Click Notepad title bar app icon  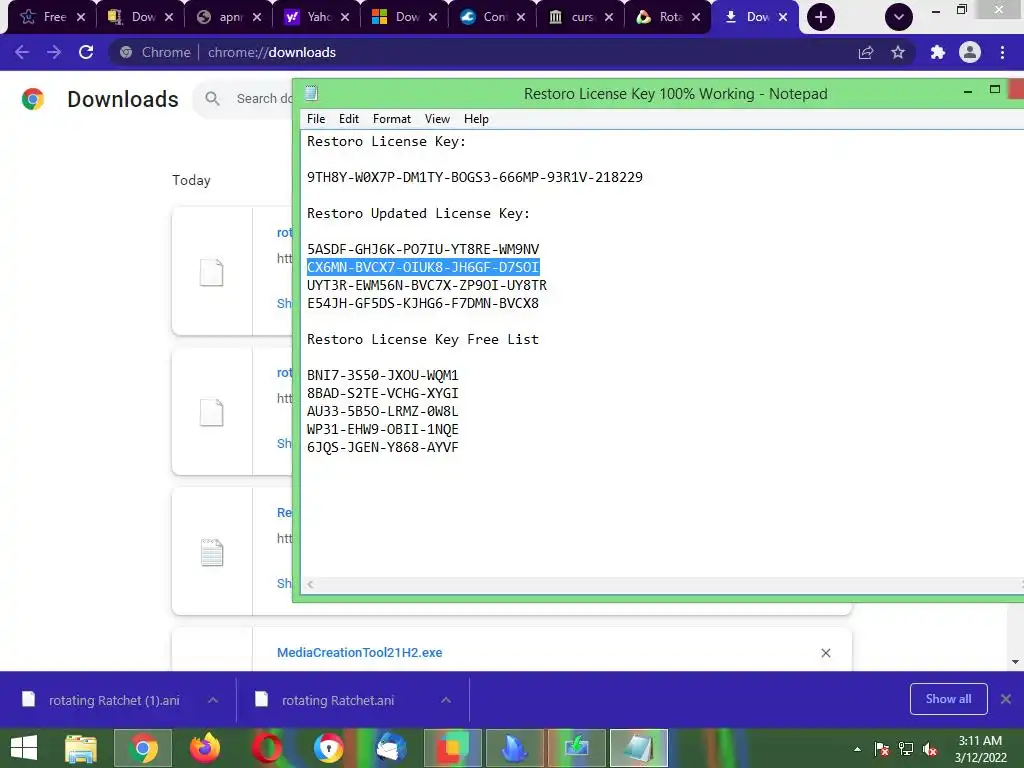312,93
